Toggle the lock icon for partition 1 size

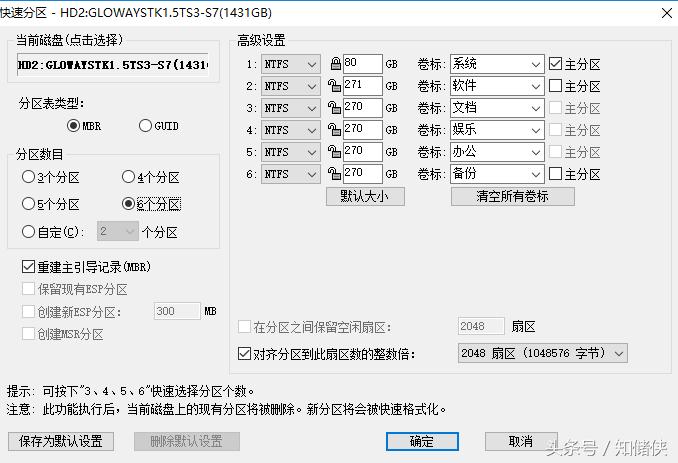coord(335,64)
